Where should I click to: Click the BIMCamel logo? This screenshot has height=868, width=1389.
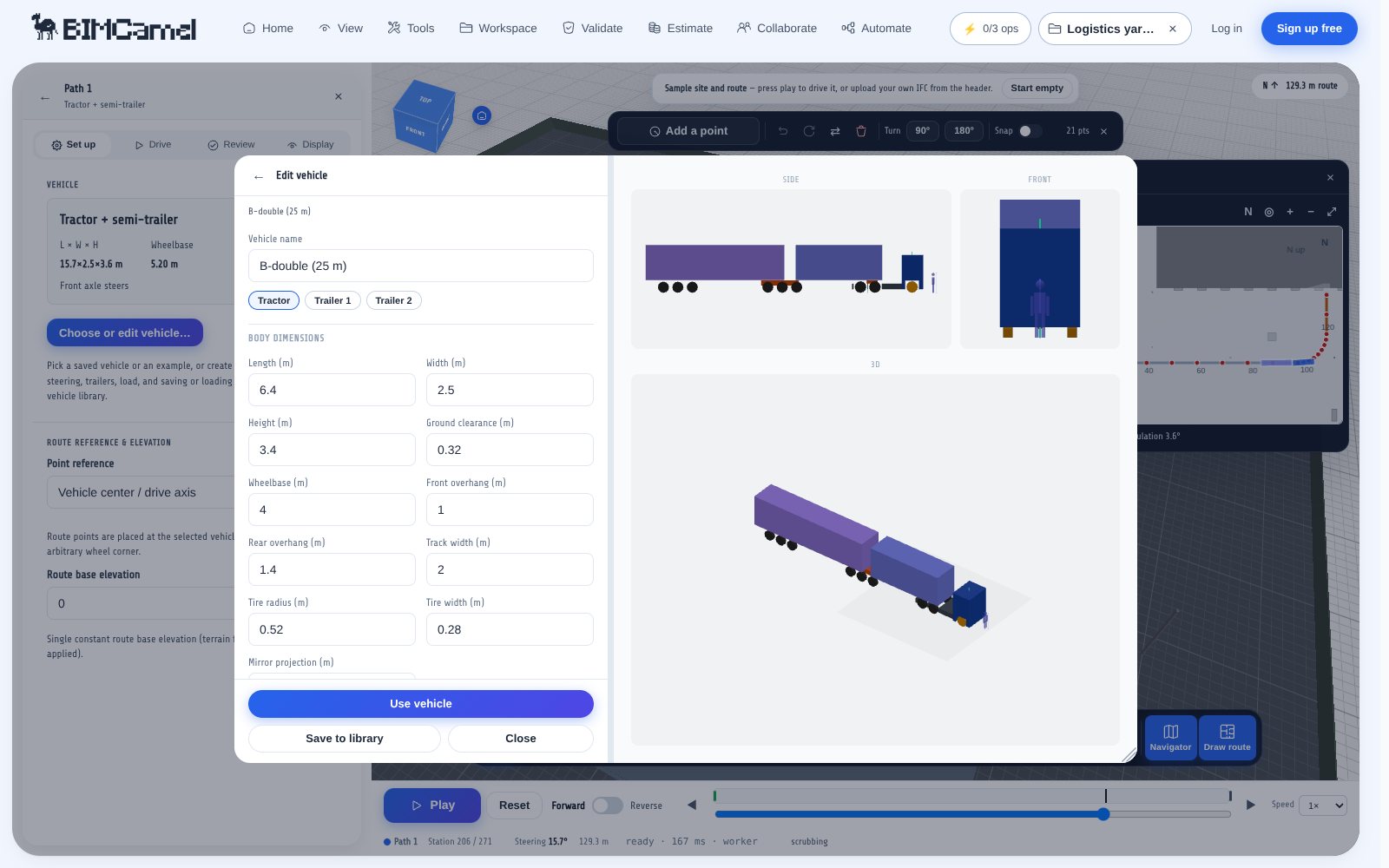(x=114, y=28)
